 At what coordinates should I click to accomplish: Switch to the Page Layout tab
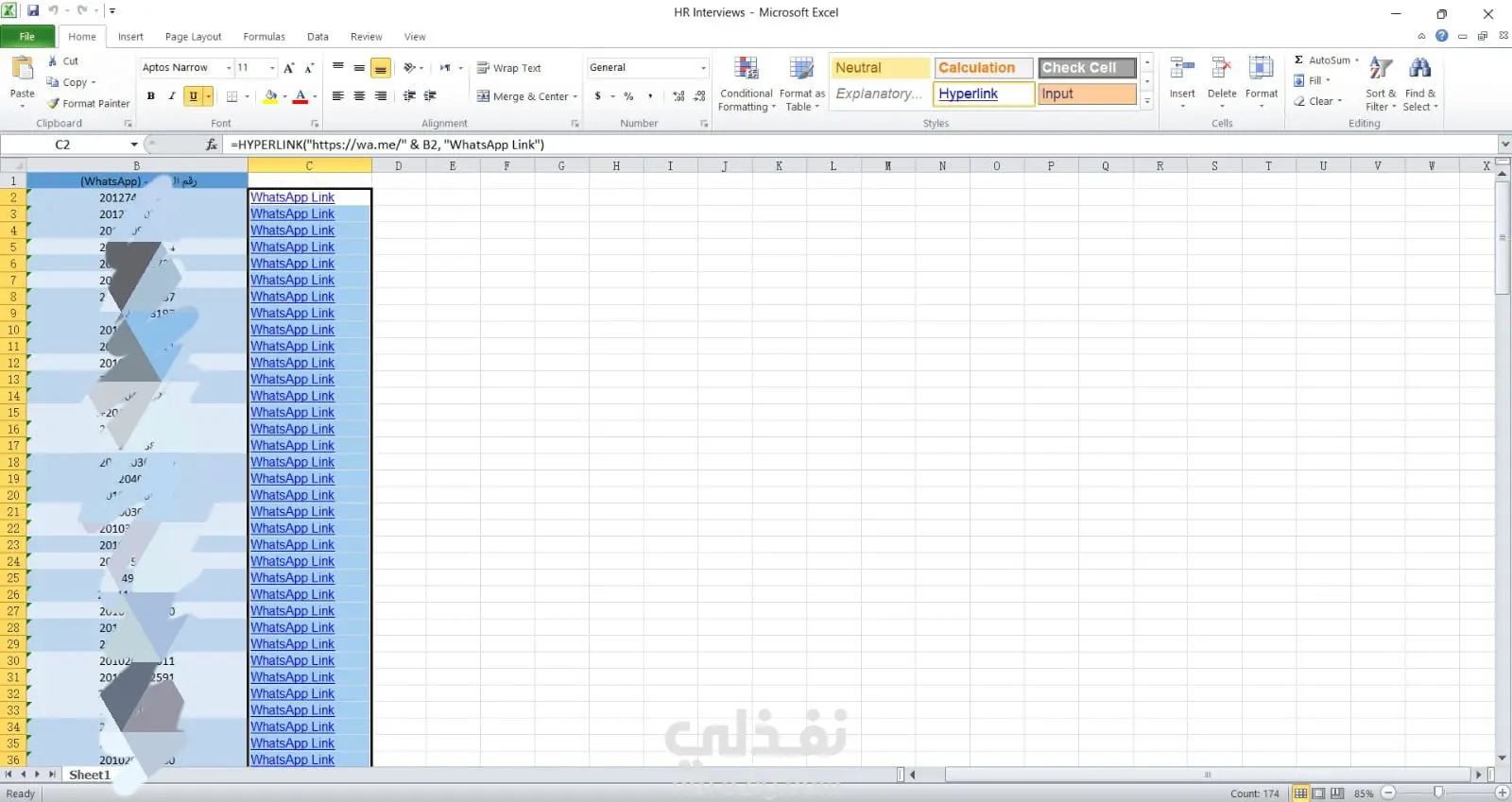tap(193, 37)
